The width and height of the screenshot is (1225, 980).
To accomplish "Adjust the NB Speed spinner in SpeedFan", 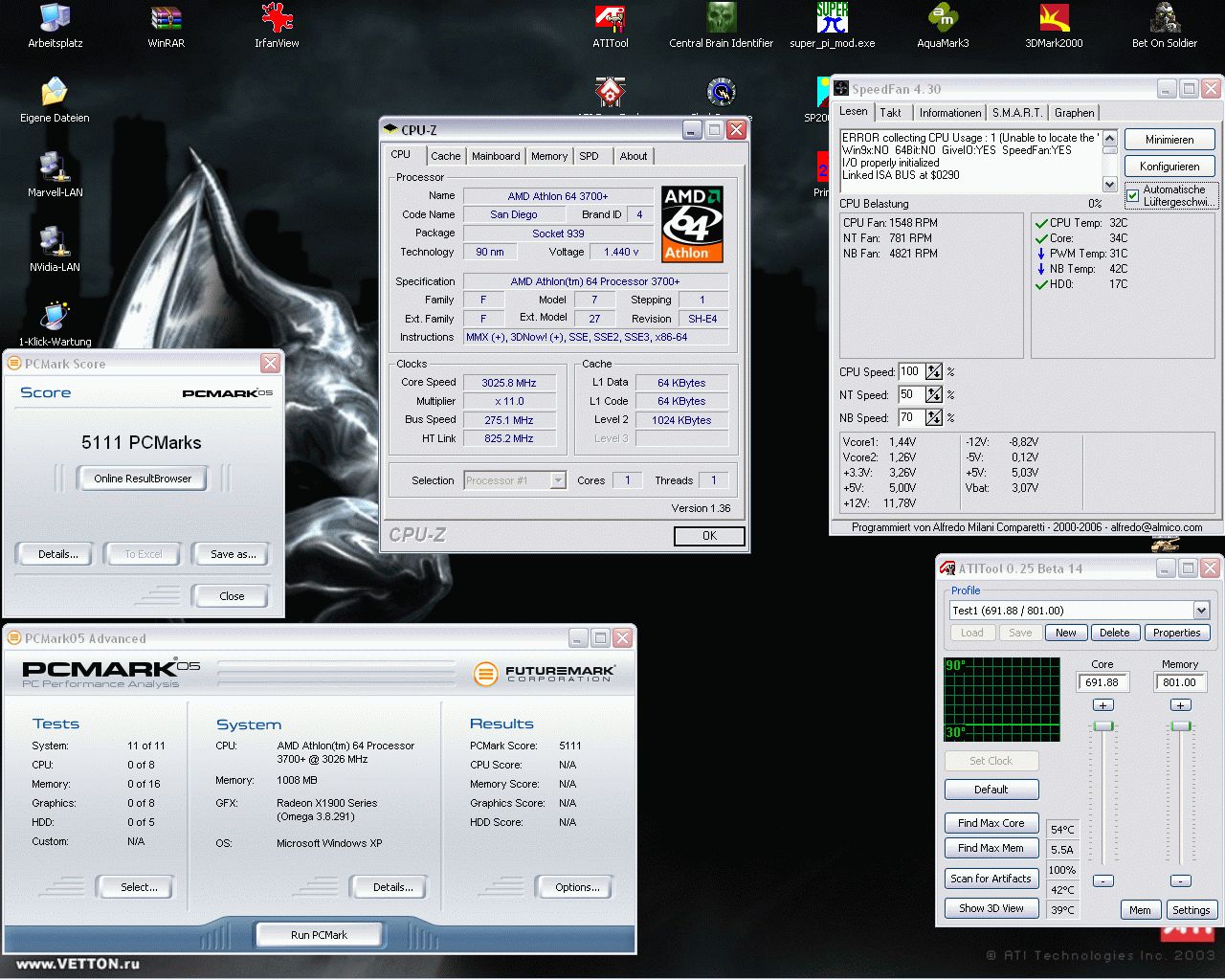I will (933, 418).
